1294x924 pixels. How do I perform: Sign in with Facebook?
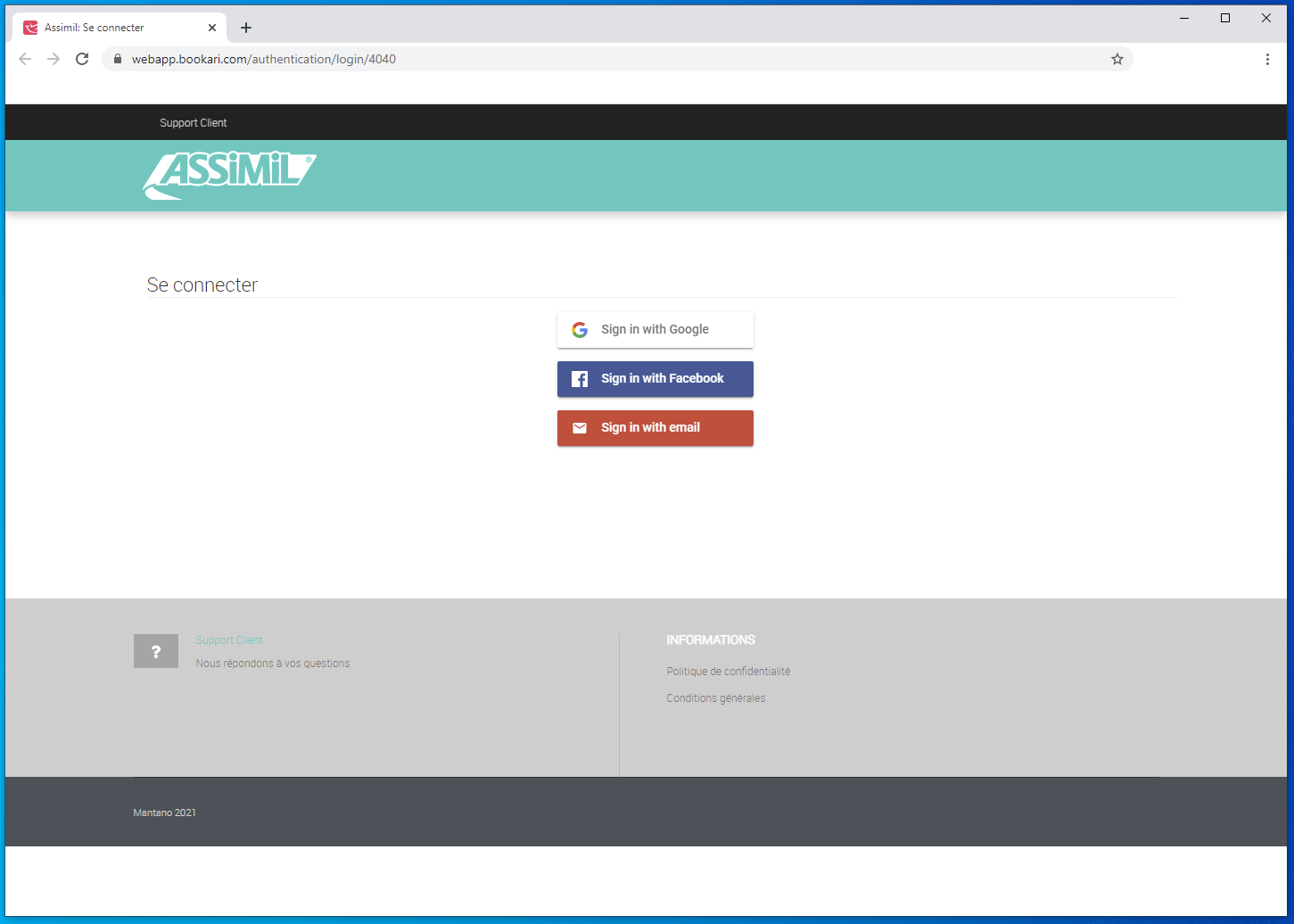[655, 379]
